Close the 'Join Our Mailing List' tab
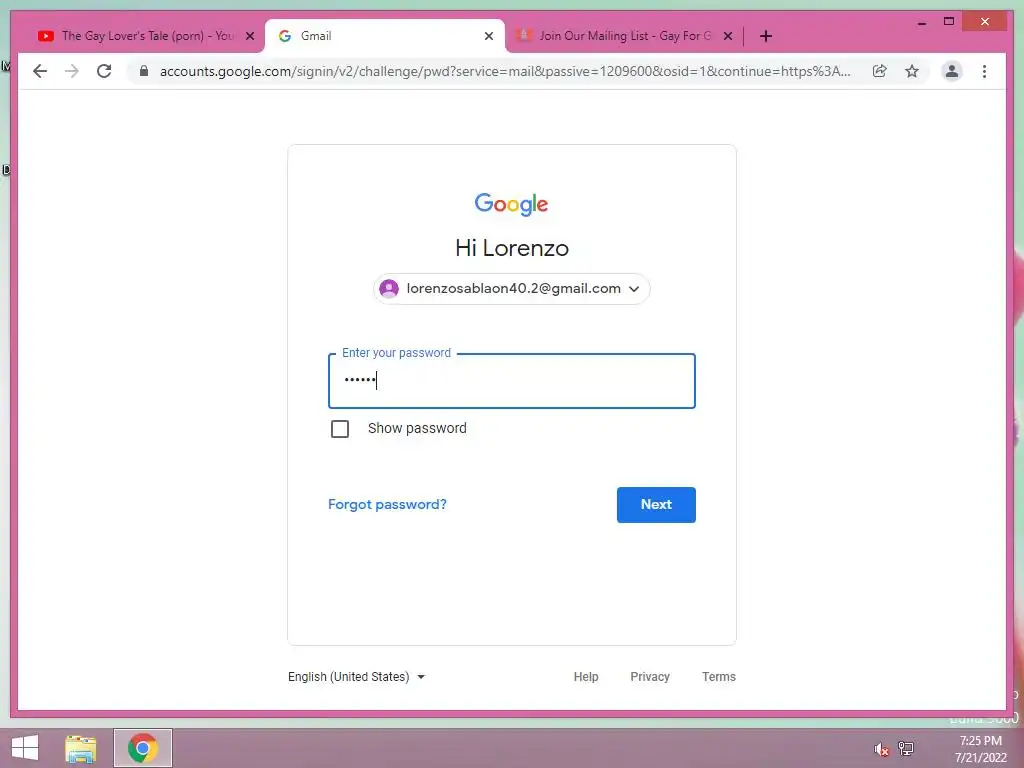 pyautogui.click(x=728, y=37)
